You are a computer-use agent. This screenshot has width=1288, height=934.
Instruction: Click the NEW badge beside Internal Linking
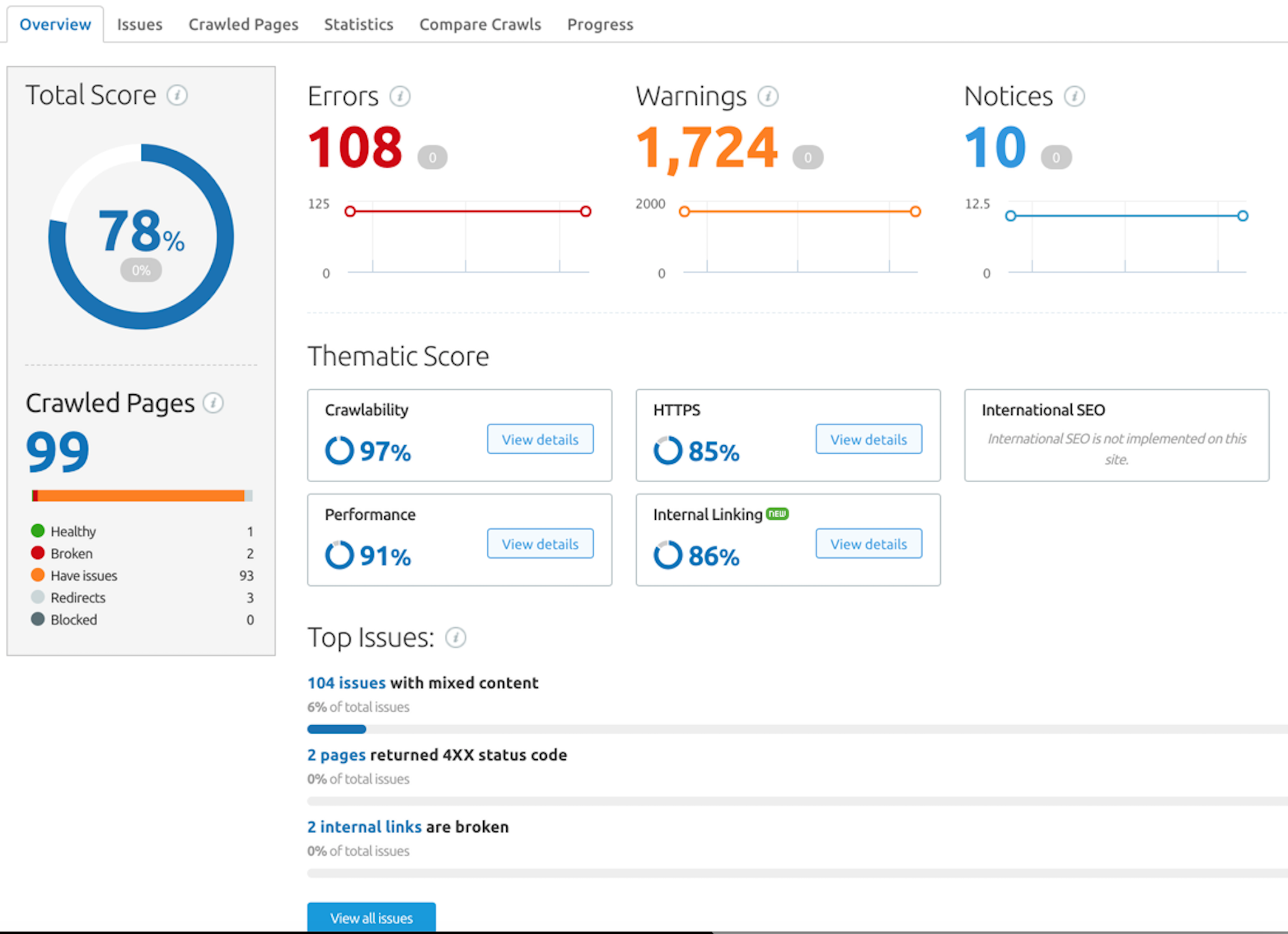click(777, 514)
